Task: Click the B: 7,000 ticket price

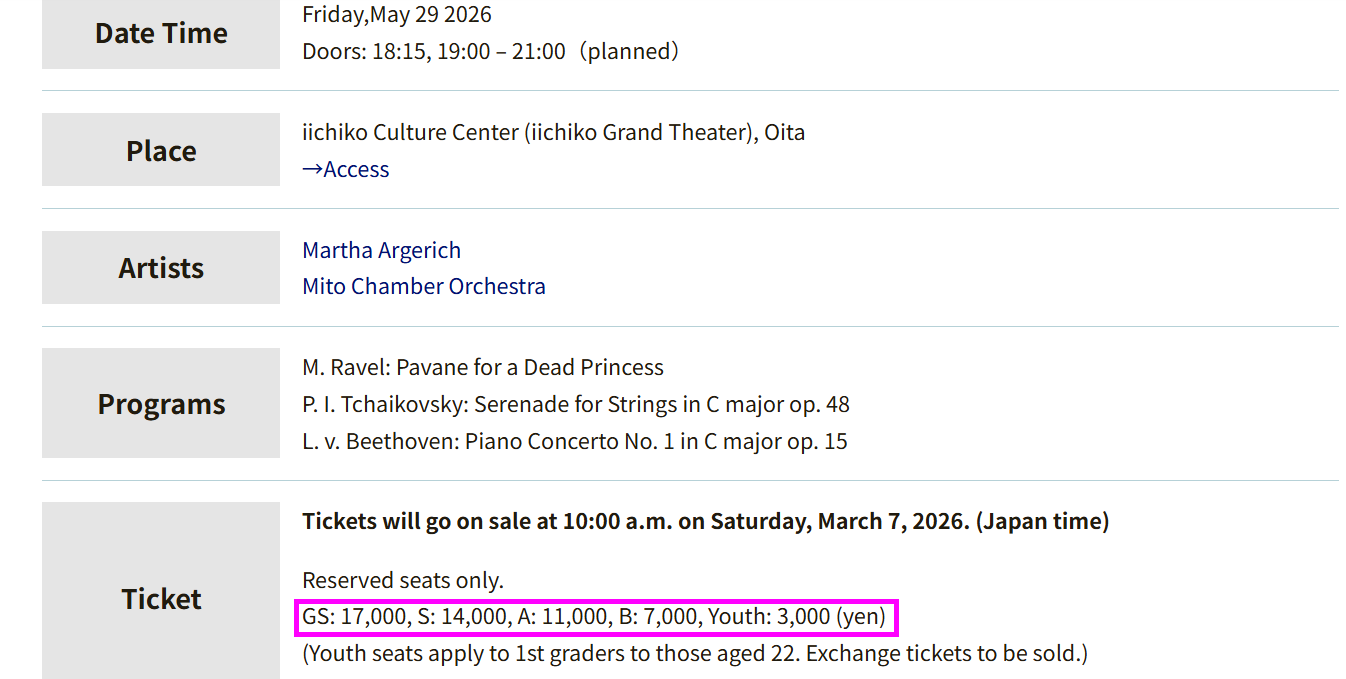Action: point(658,617)
